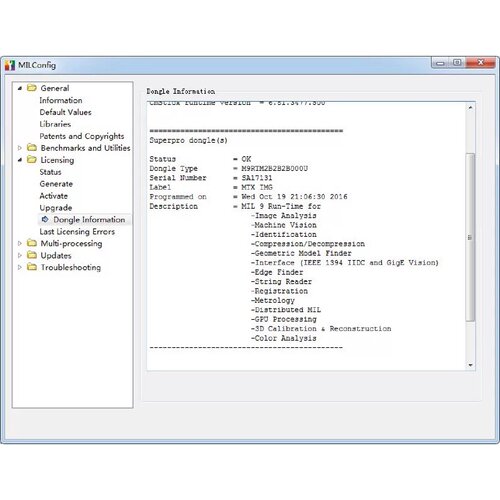Open Last Licensing Errors page

pyautogui.click(x=77, y=231)
